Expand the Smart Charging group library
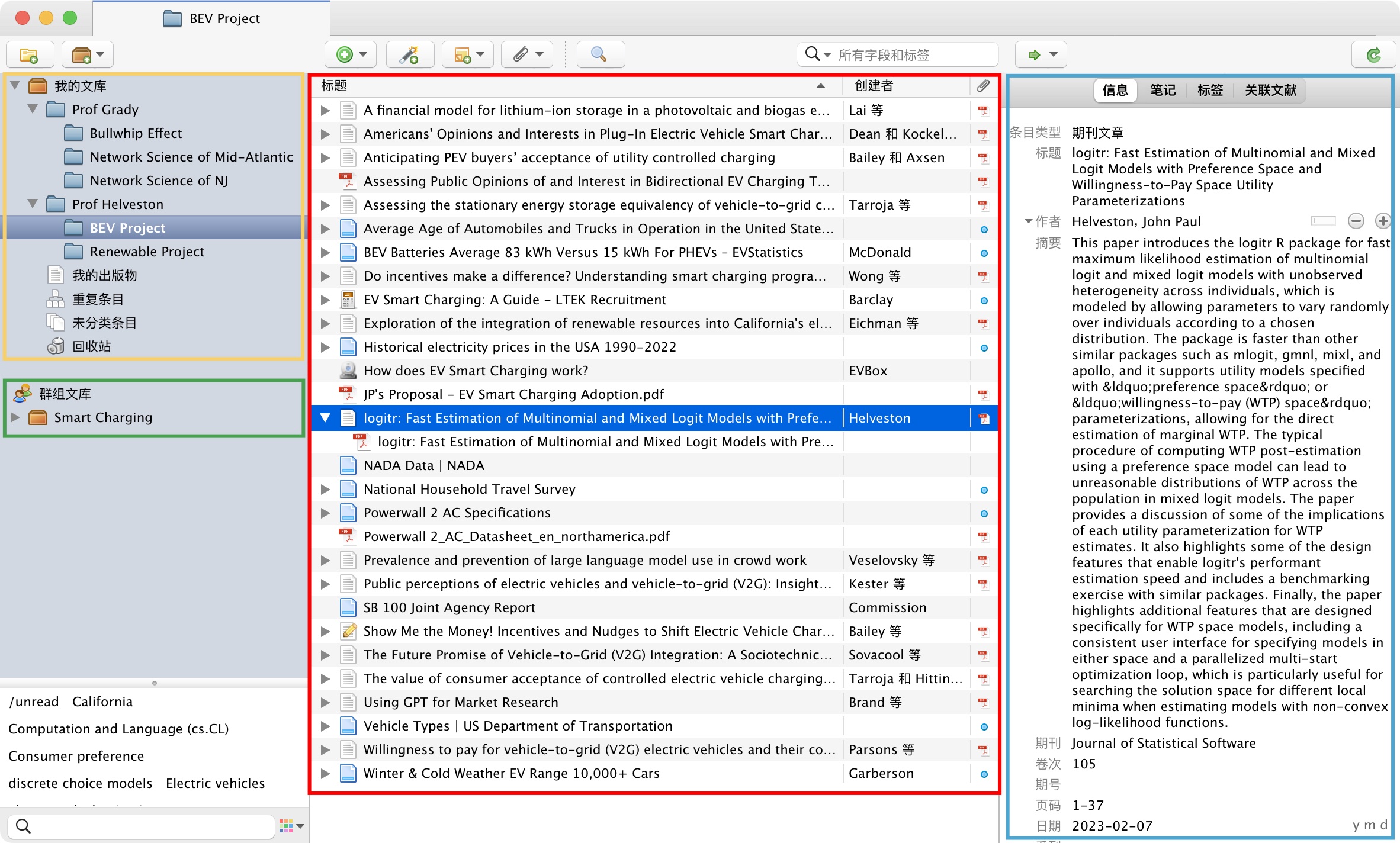1400x843 pixels. coord(15,417)
